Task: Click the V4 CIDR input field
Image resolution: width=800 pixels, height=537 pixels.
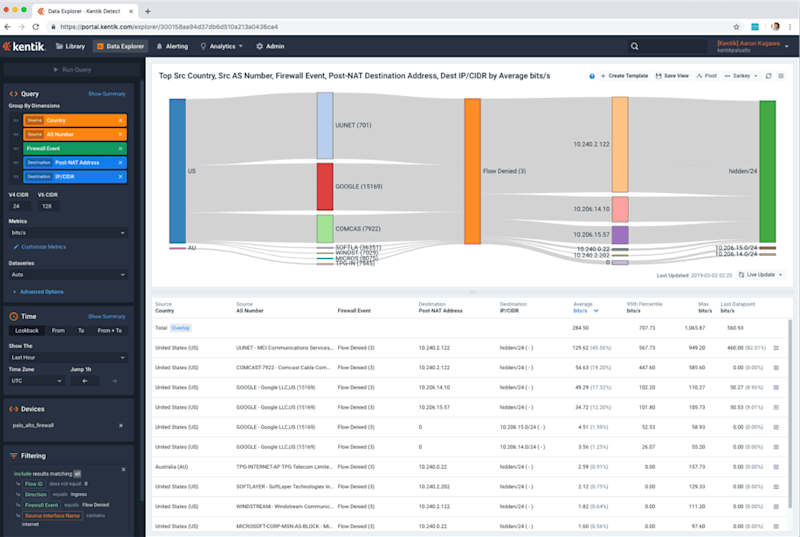Action: pyautogui.click(x=20, y=206)
